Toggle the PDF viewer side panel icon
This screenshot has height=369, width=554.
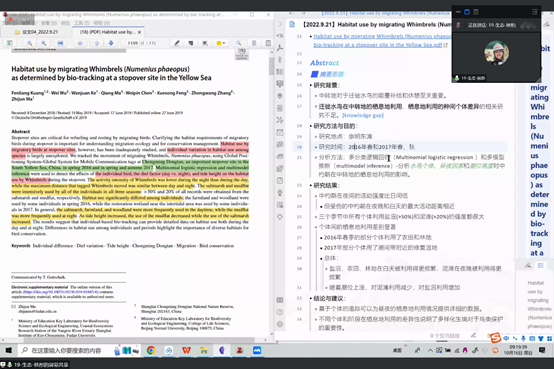click(x=10, y=43)
